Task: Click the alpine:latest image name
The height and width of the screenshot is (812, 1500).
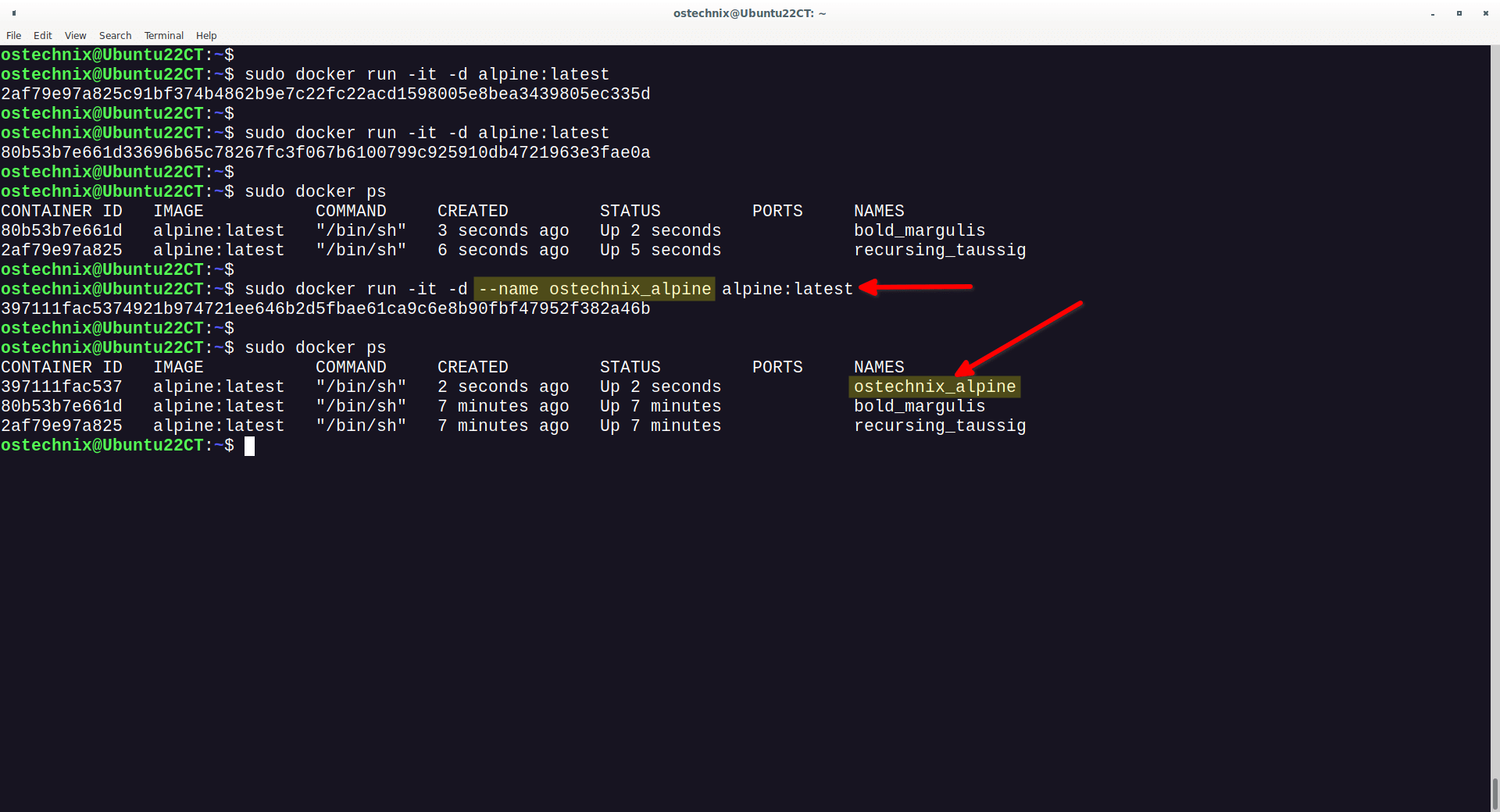Action: click(219, 230)
